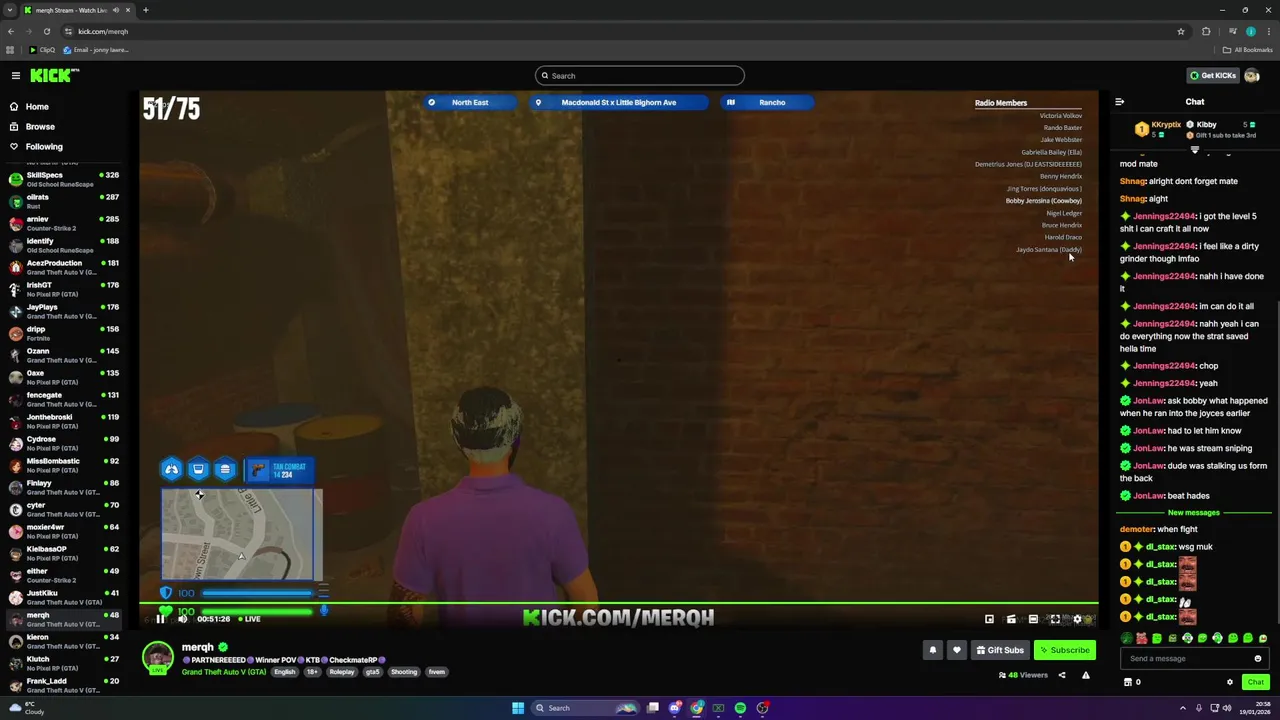Select the Roleplay tag
This screenshot has height=720, width=1280.
[342, 672]
